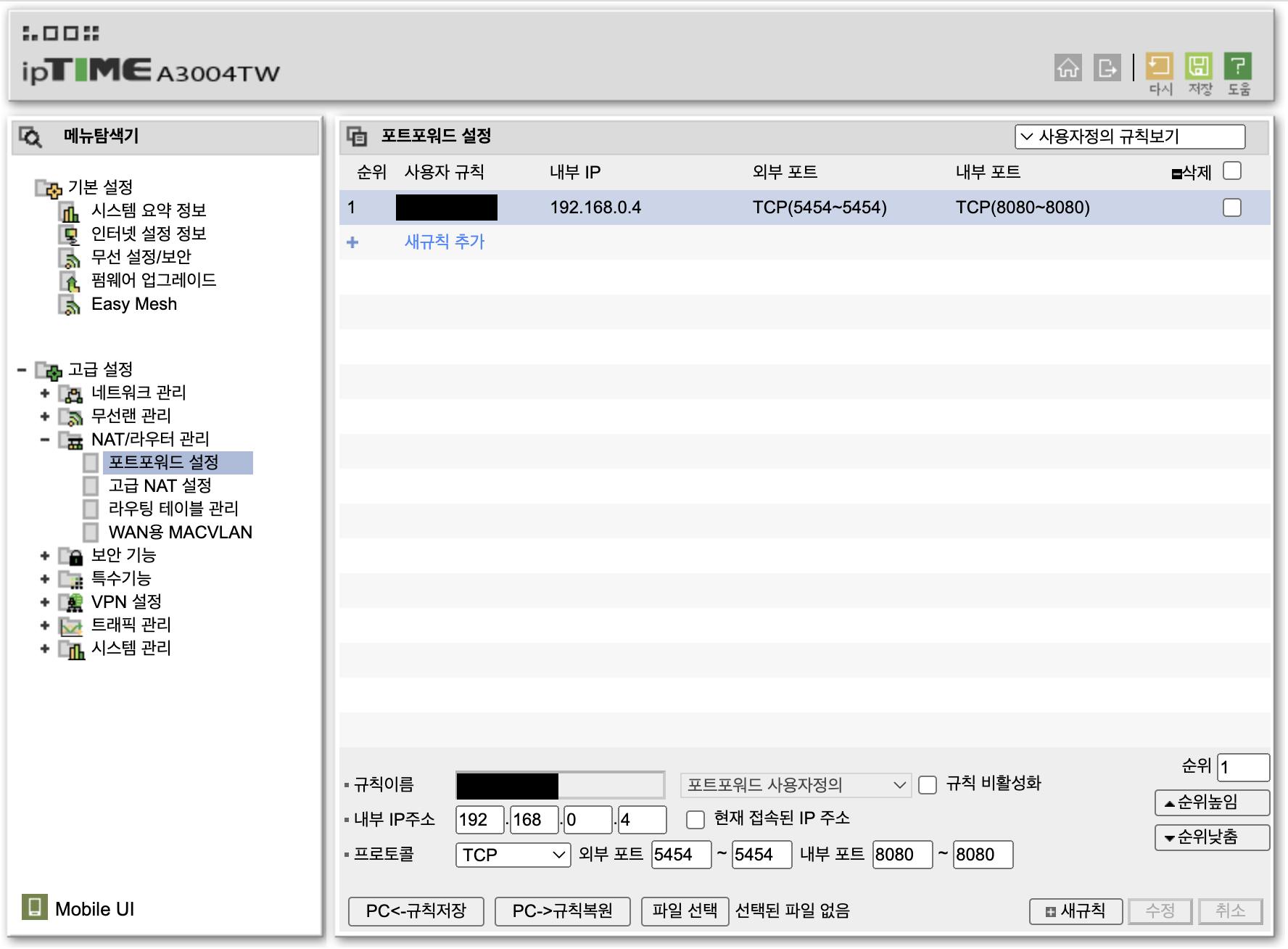The image size is (1288, 949).
Task: Open the 사용자정의 규칙보기 dropdown
Action: point(1130,136)
